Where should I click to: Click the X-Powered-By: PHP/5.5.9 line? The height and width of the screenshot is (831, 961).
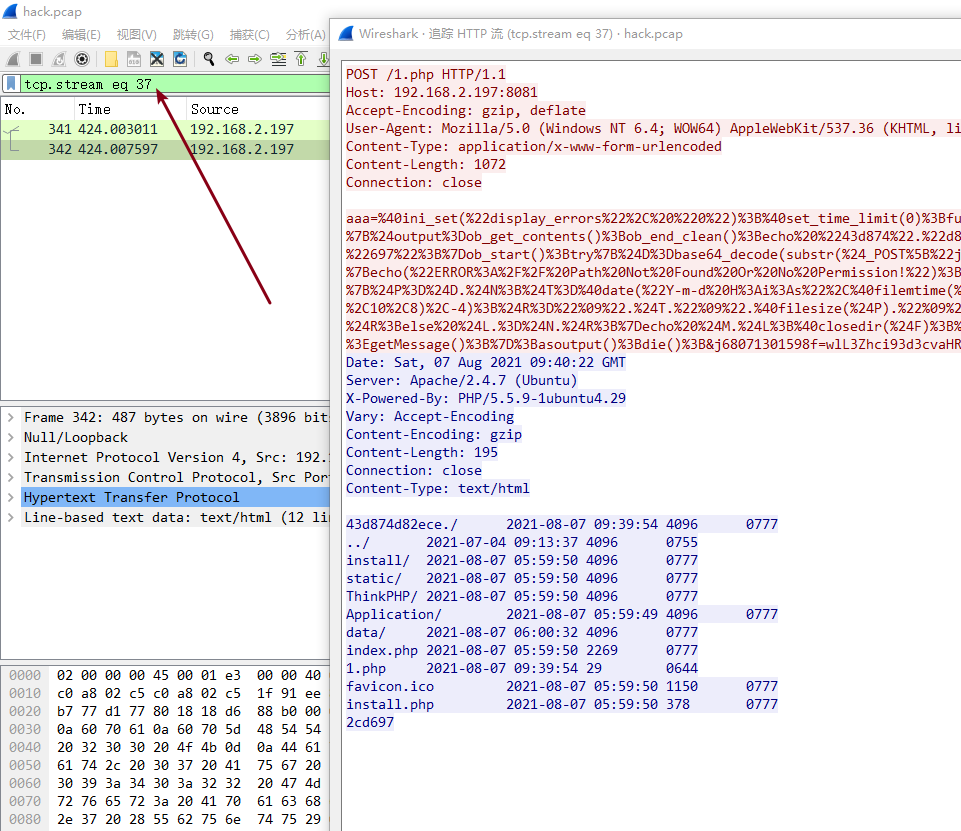pyautogui.click(x=485, y=398)
